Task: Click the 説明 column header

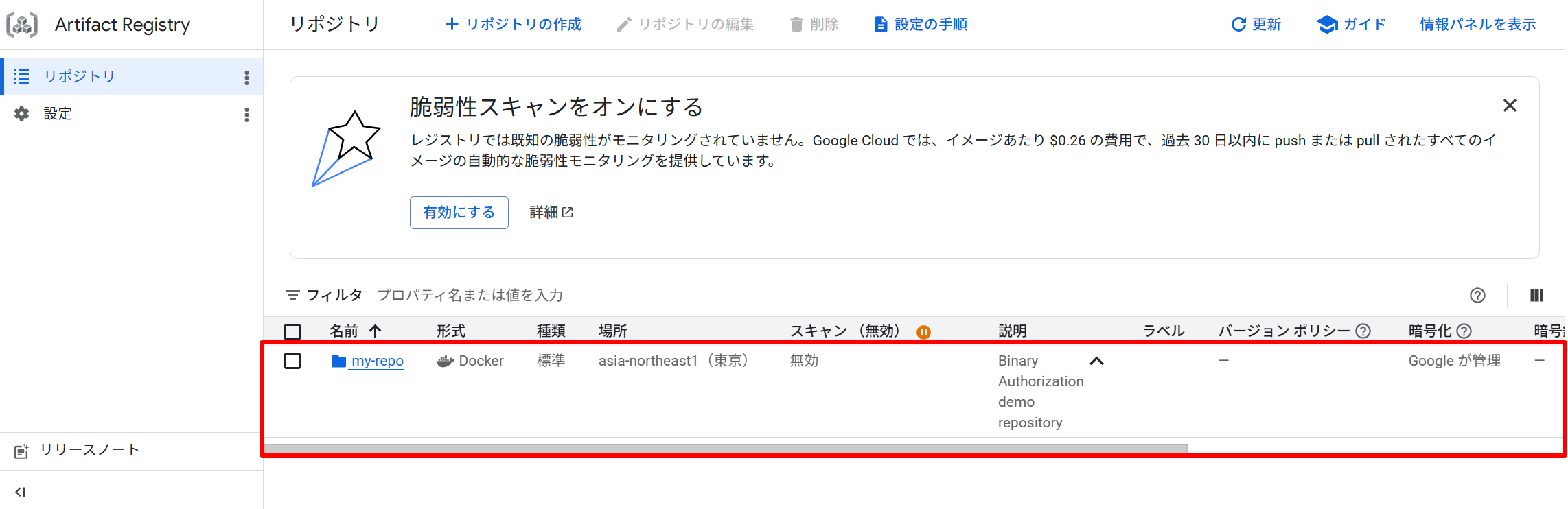Action: 1013,331
